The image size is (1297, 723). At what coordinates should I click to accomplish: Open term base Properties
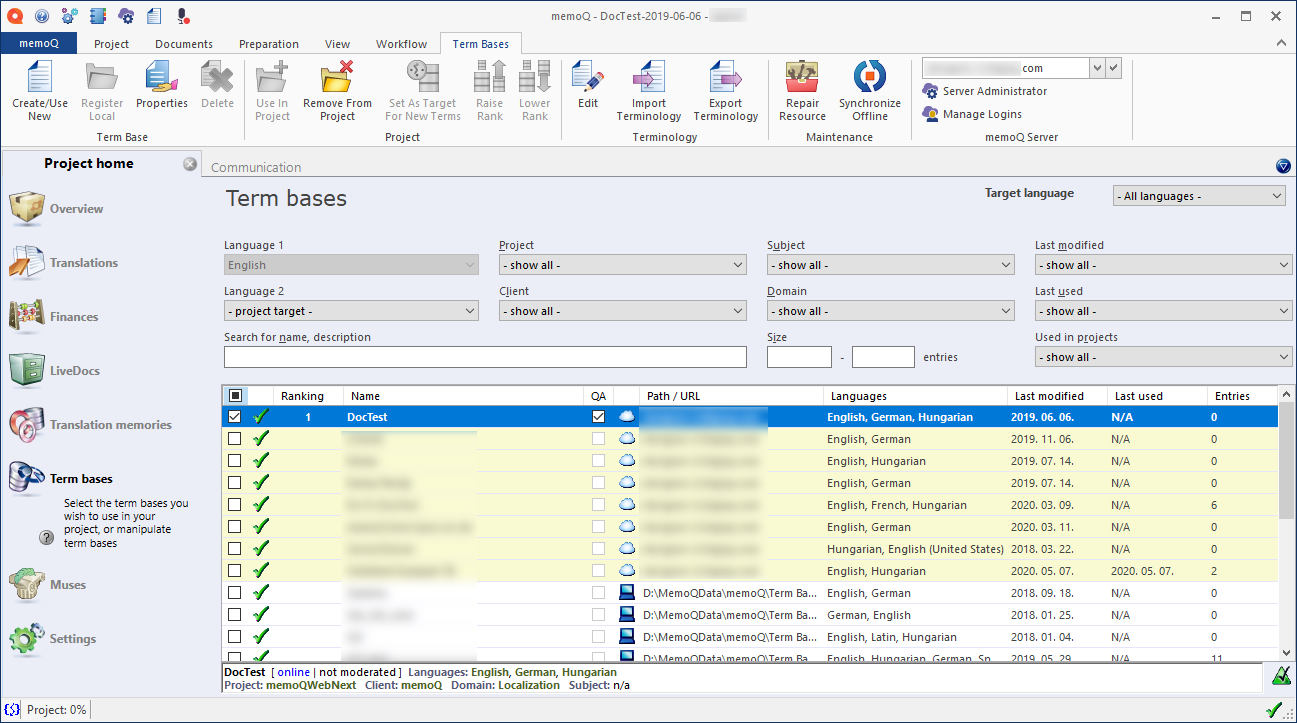point(161,79)
